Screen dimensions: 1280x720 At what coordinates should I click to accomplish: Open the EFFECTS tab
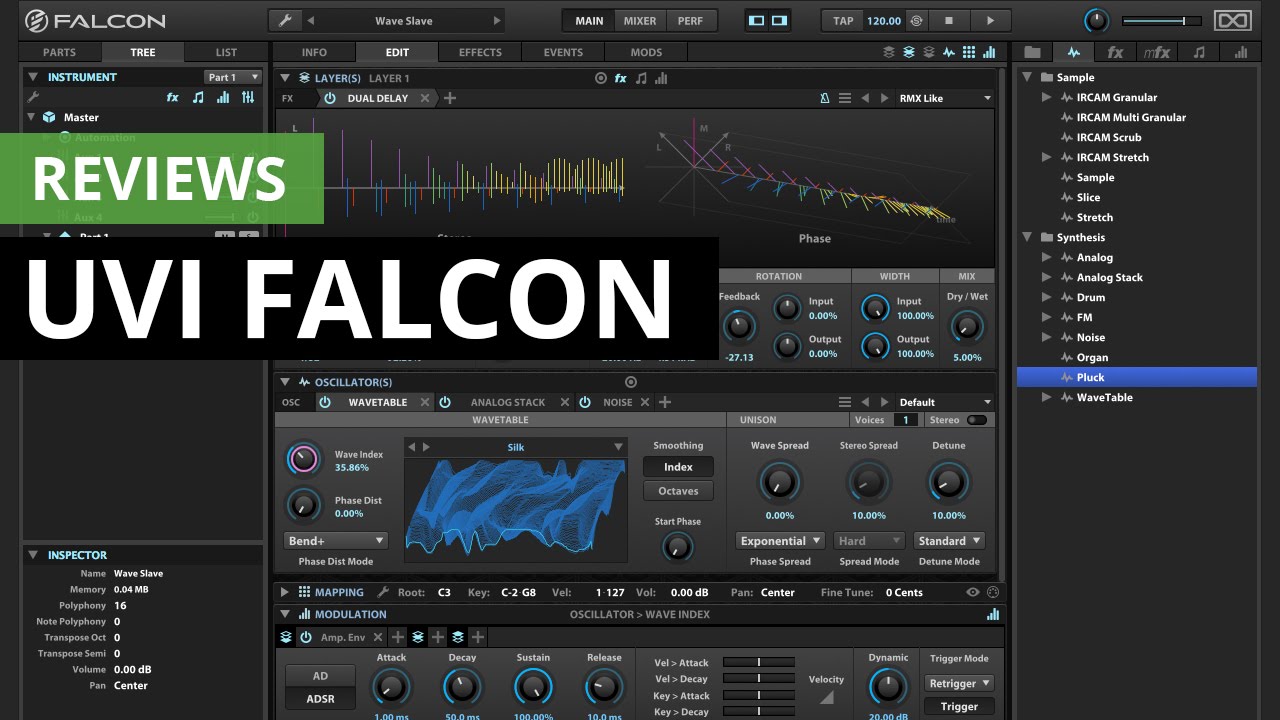coord(480,52)
